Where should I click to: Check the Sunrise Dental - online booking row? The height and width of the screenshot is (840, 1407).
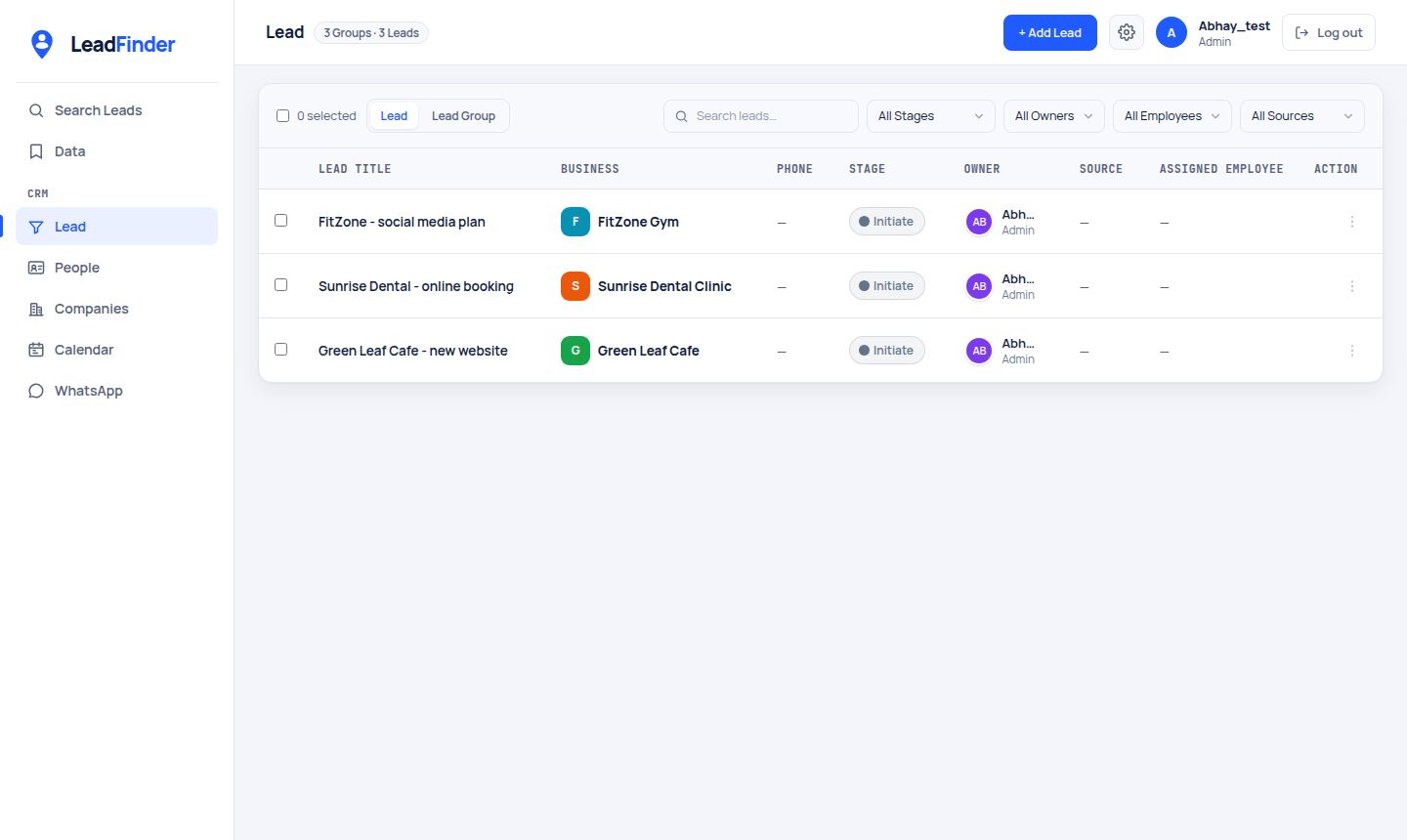(281, 285)
